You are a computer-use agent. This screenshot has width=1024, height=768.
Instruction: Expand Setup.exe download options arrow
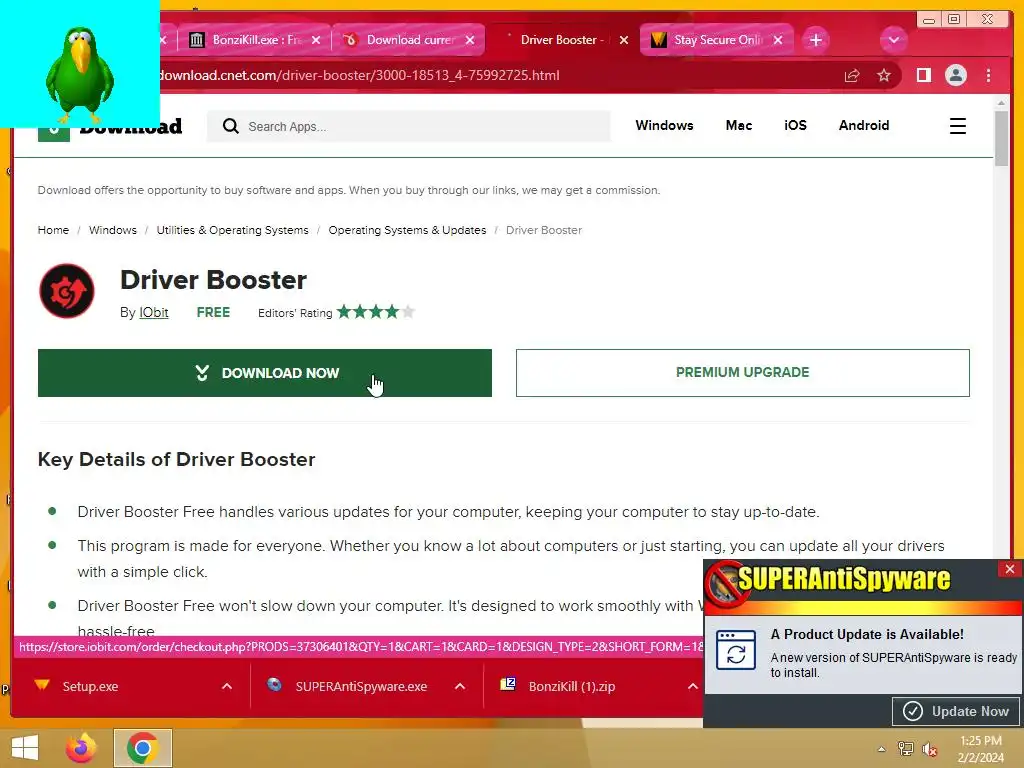coord(227,686)
